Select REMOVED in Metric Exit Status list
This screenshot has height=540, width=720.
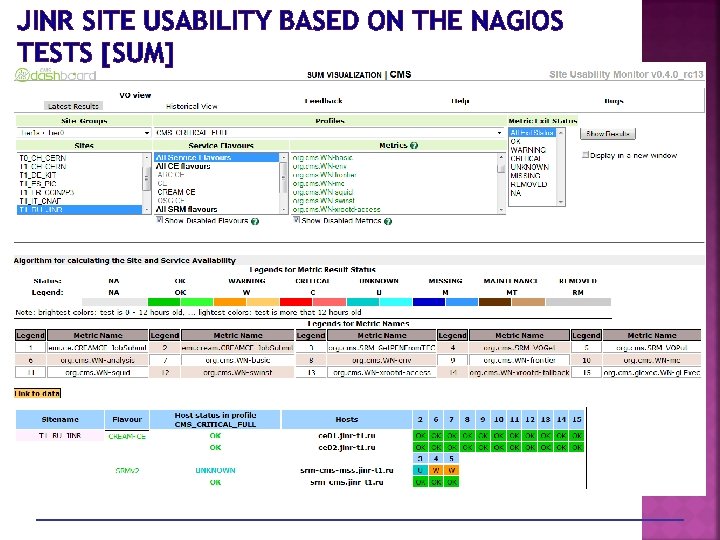529,185
